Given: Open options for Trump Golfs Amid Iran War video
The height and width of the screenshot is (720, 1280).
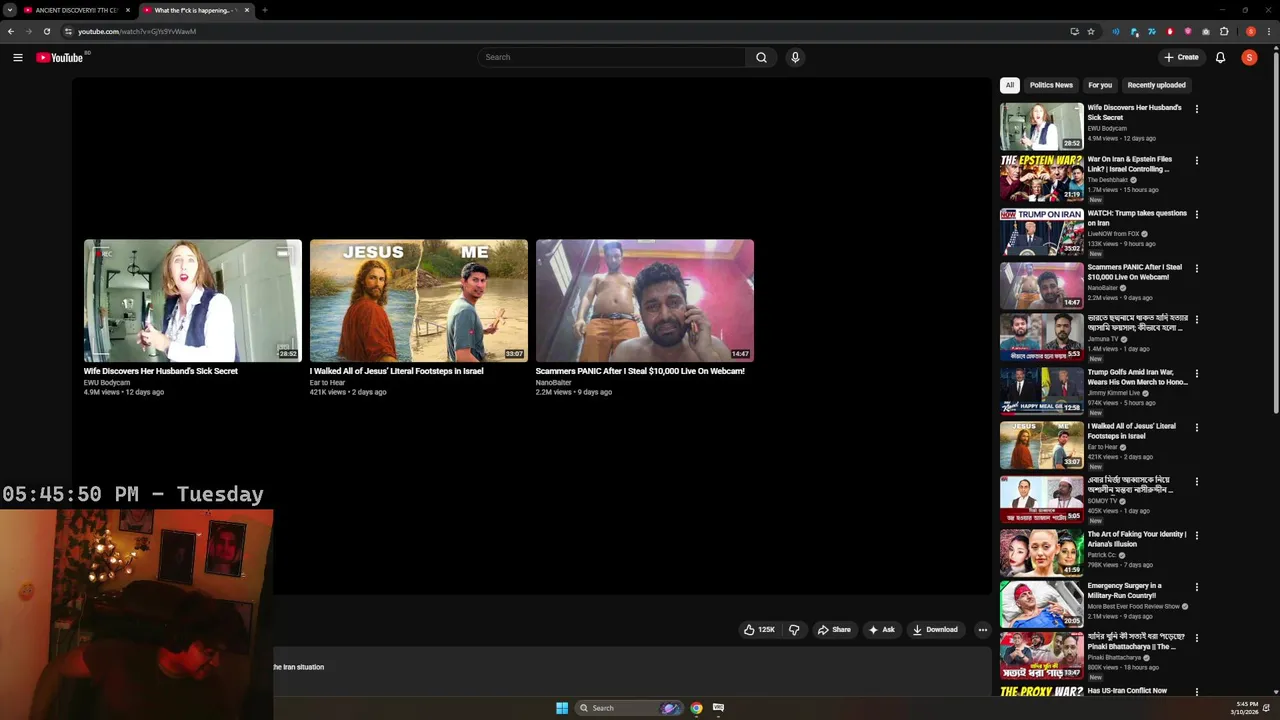Looking at the screenshot, I should pyautogui.click(x=1197, y=374).
